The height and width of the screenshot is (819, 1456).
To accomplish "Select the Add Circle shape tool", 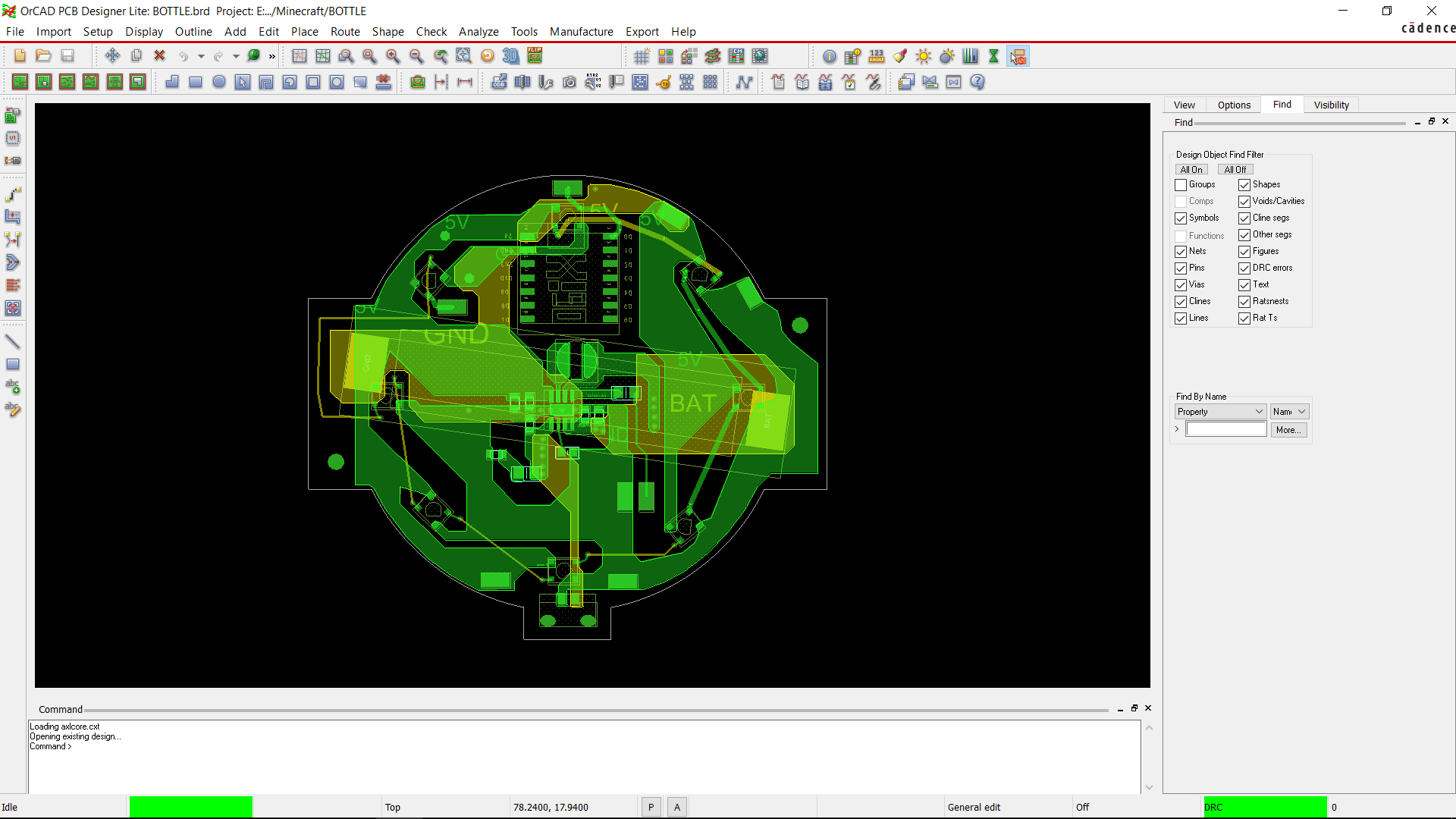I will (219, 82).
